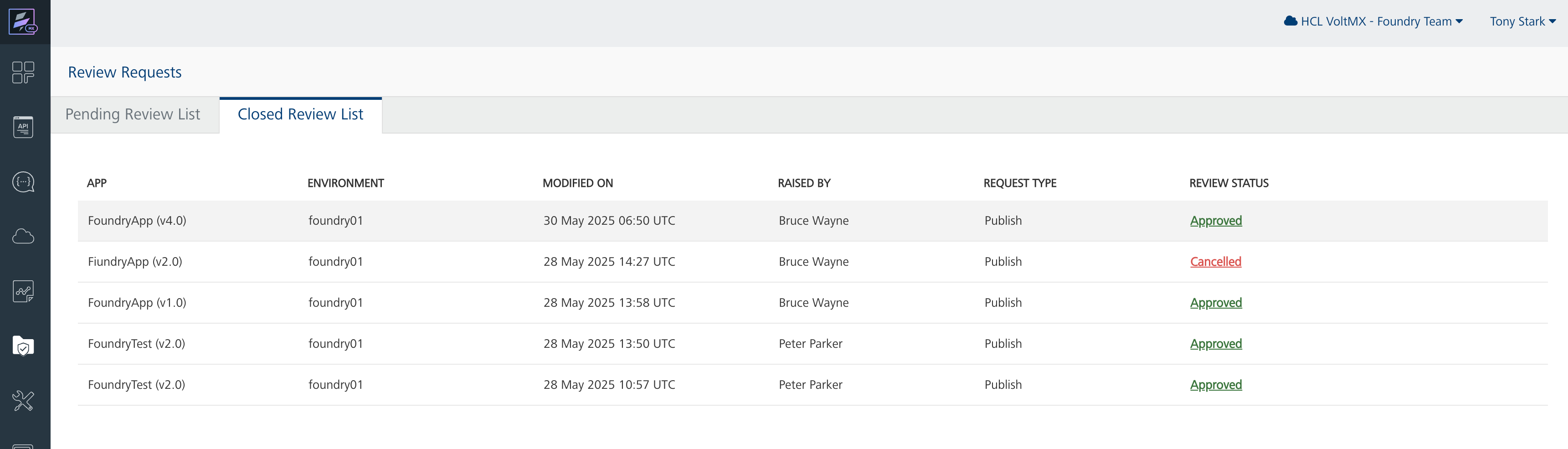This screenshot has height=449, width=1568.
Task: Open the Reports chart sidebar icon
Action: pos(23,291)
